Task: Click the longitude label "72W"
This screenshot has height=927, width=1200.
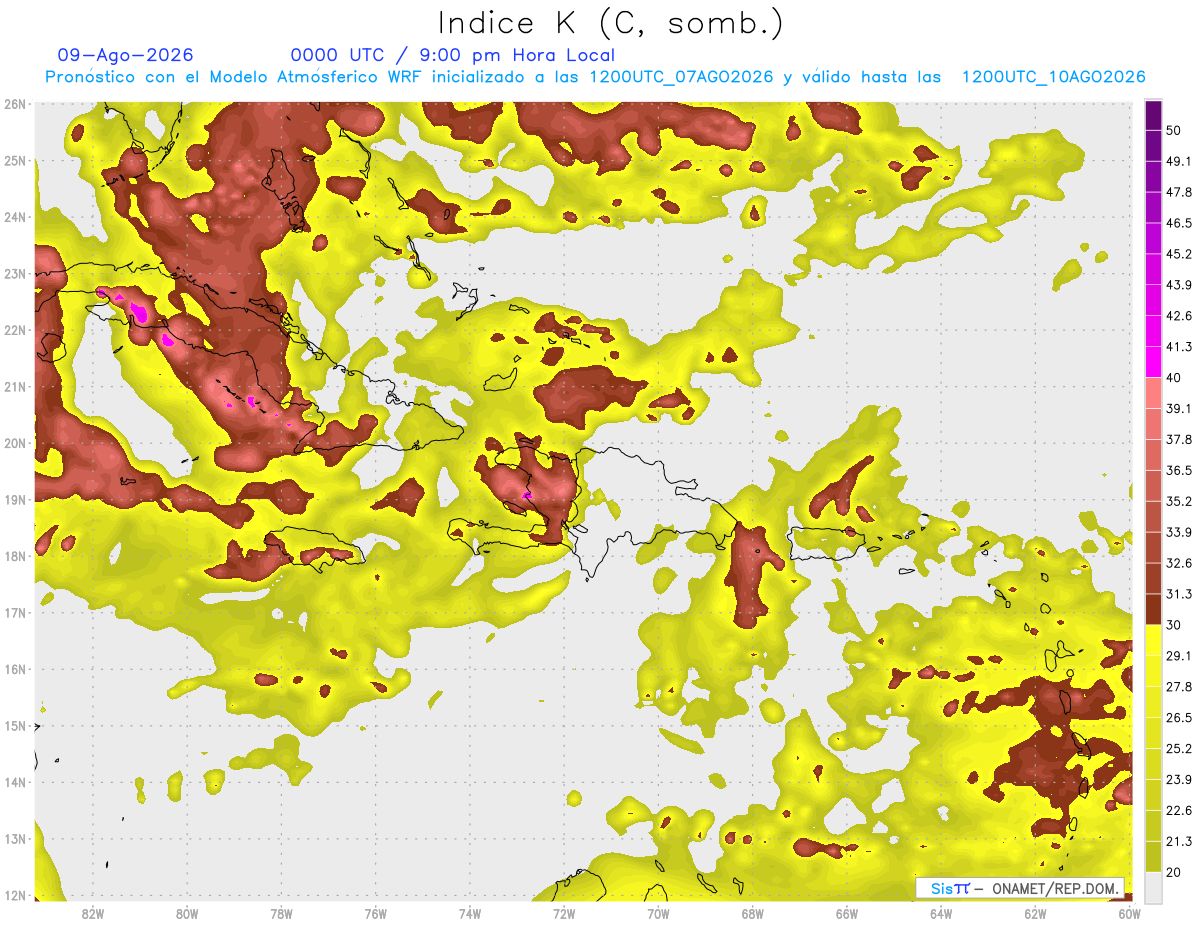Action: [564, 913]
